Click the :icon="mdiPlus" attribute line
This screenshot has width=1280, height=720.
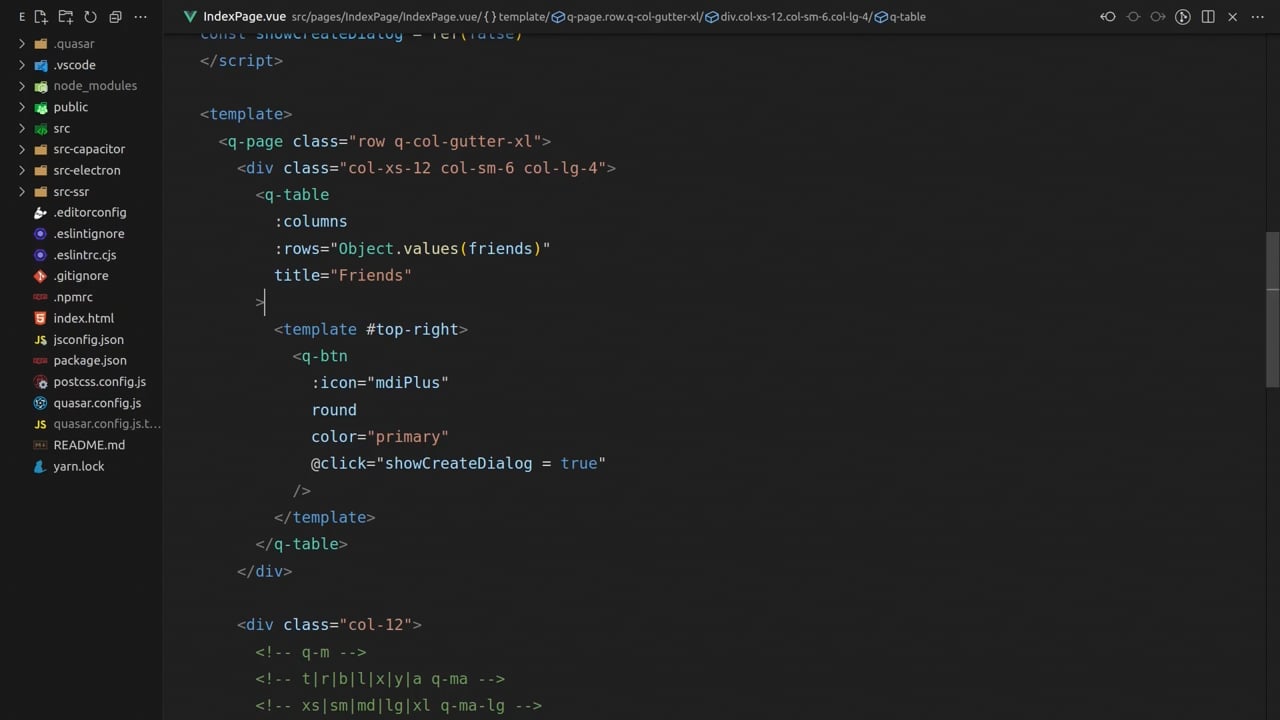380,382
